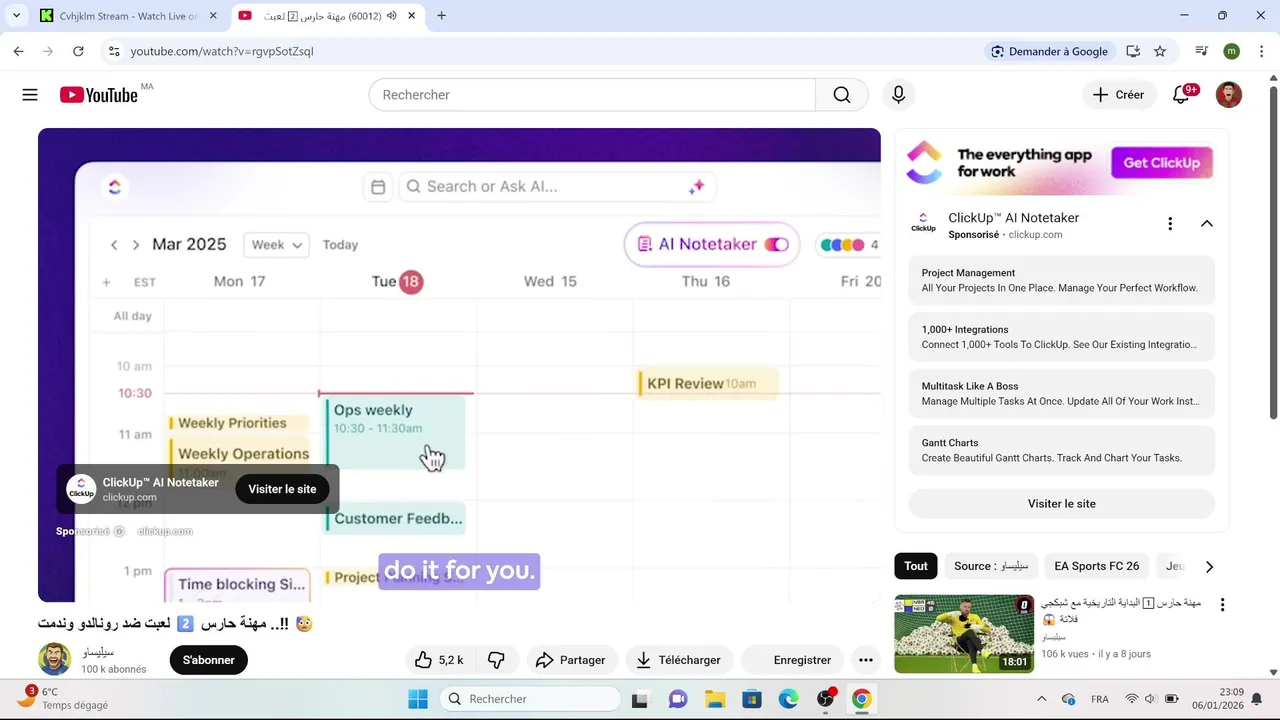Viewport: 1280px width, 720px height.
Task: Open Chrome profile 'm' avatar
Action: click(1232, 51)
